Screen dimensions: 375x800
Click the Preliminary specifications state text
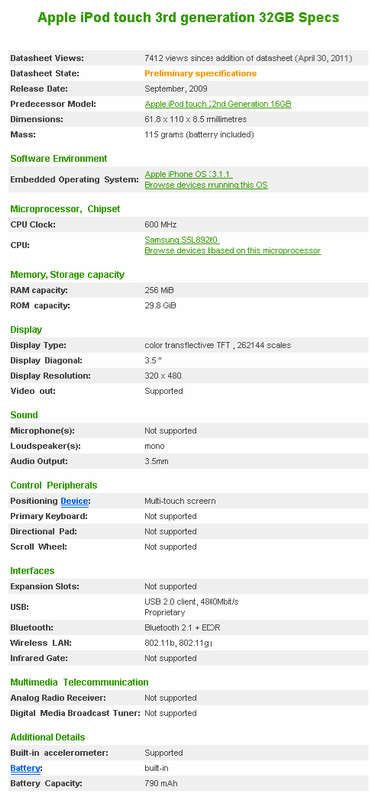(201, 73)
